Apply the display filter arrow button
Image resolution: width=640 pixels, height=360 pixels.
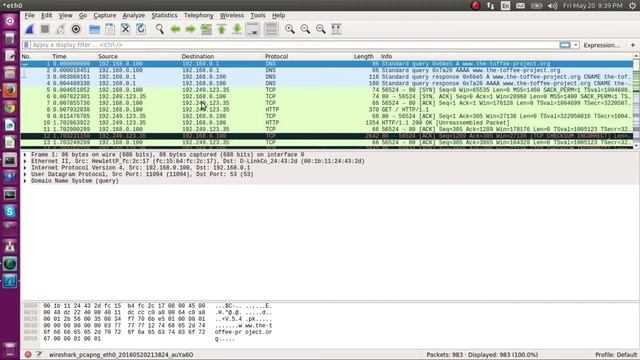(565, 45)
